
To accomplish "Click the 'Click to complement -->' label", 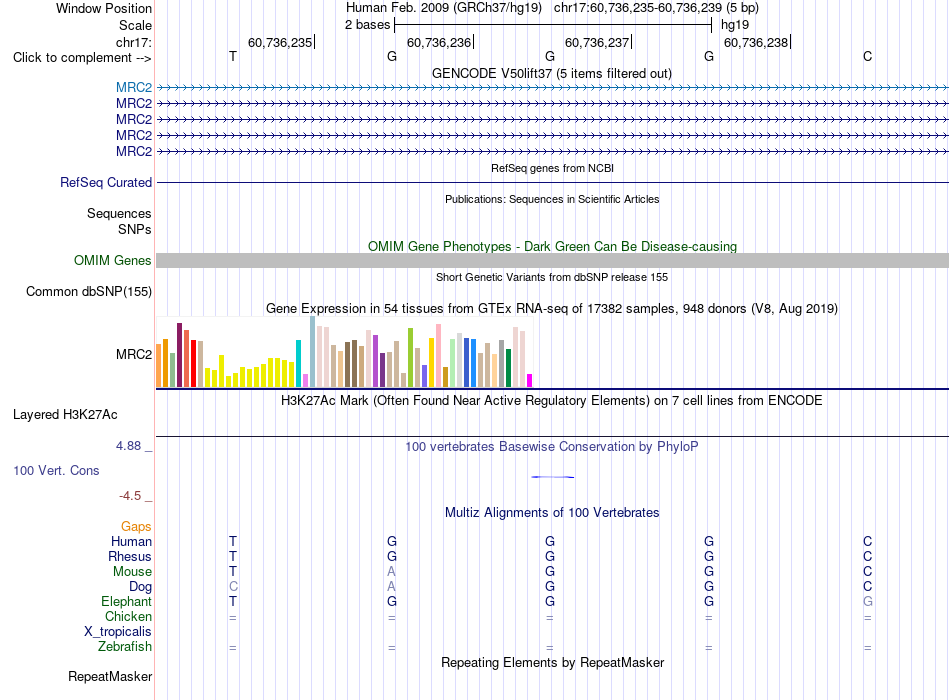I will [x=82, y=58].
